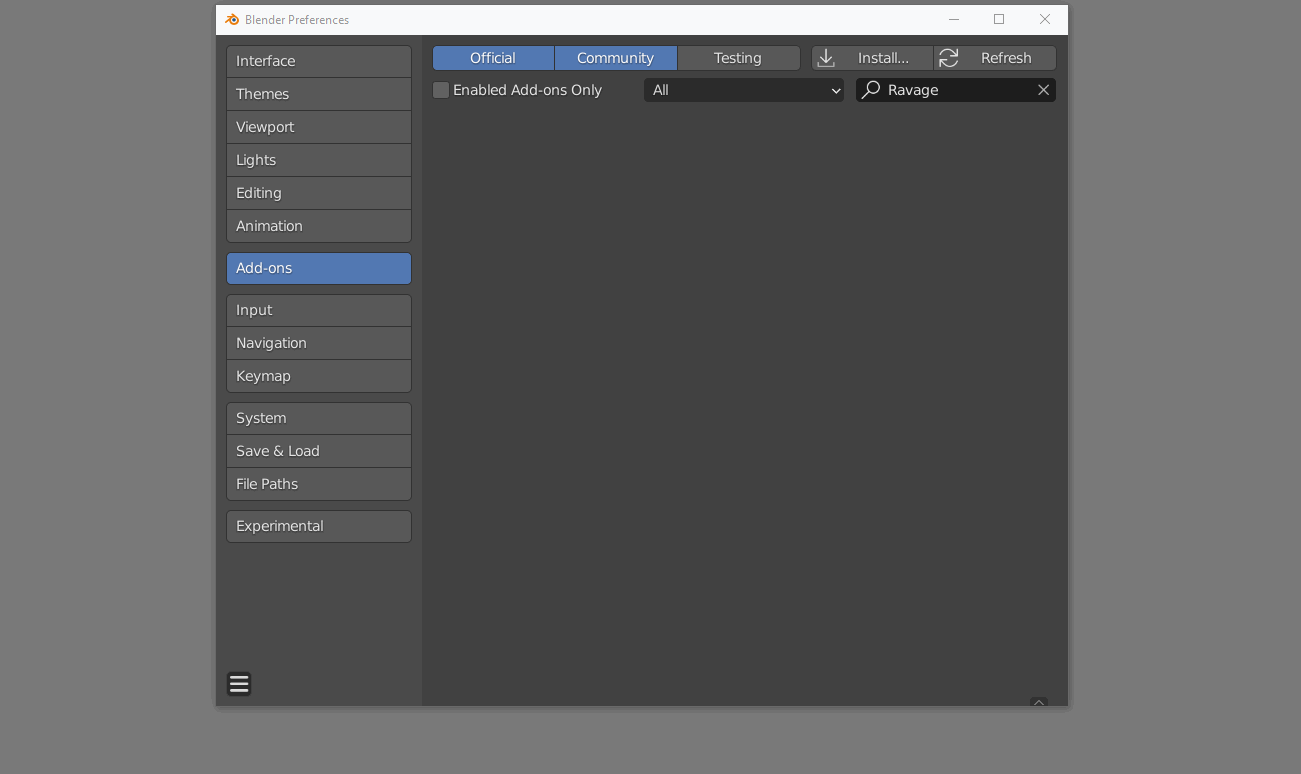The width and height of the screenshot is (1301, 774).
Task: Switch to the Lights section
Action: [x=319, y=160]
